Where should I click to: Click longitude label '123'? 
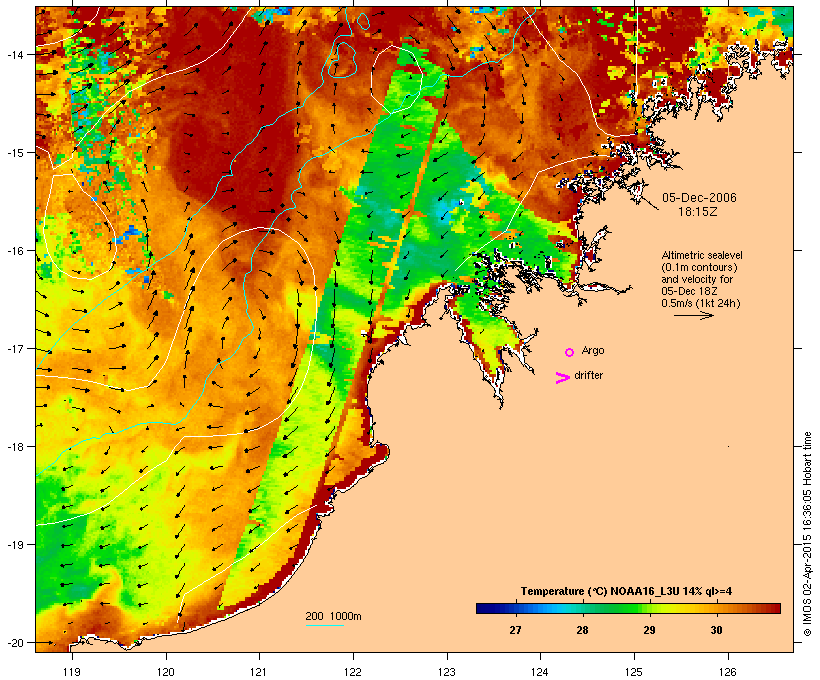click(x=447, y=672)
